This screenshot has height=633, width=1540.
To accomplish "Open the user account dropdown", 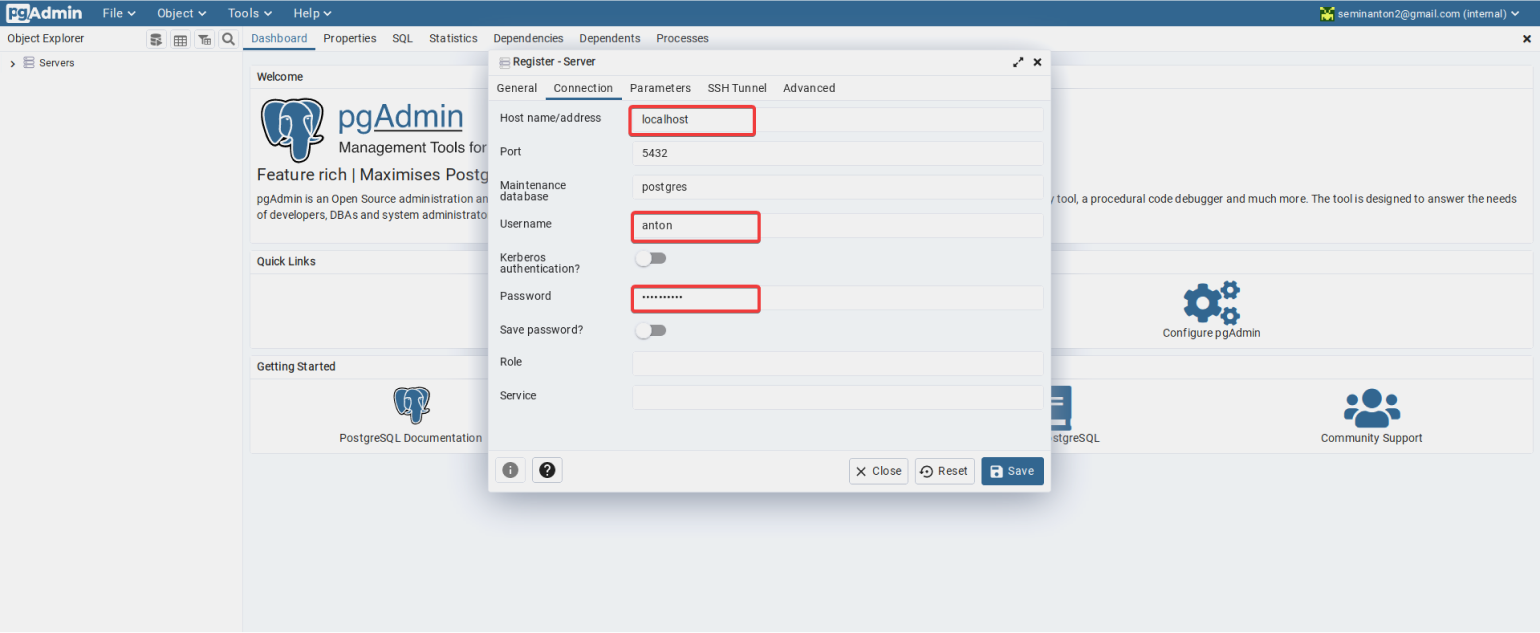I will tap(1420, 14).
